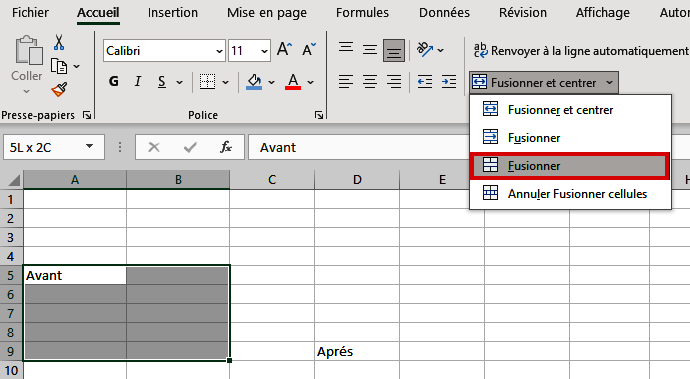The width and height of the screenshot is (690, 379).
Task: Apply cell borders icon
Action: coord(207,81)
